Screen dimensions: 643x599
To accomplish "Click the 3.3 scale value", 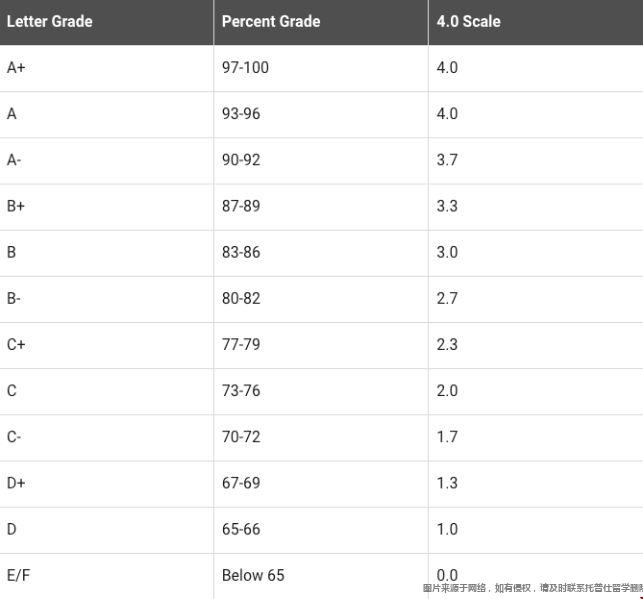I will click(447, 206).
